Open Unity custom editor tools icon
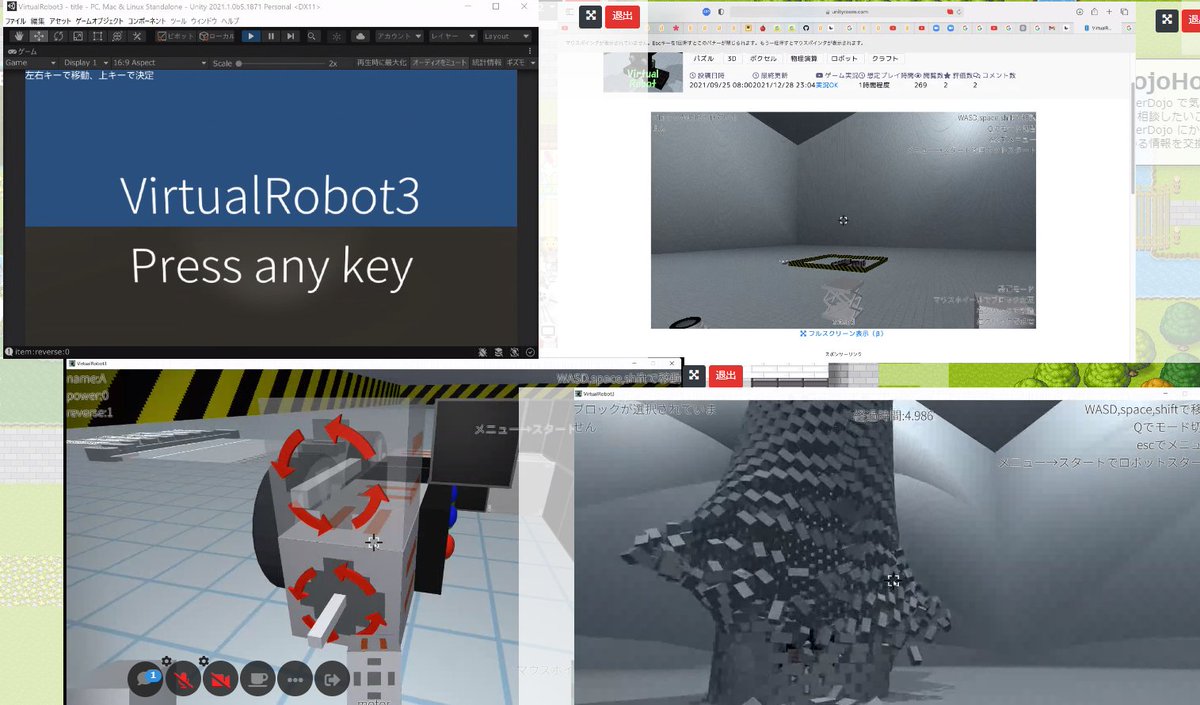Viewport: 1200px width, 705px height. (x=138, y=36)
